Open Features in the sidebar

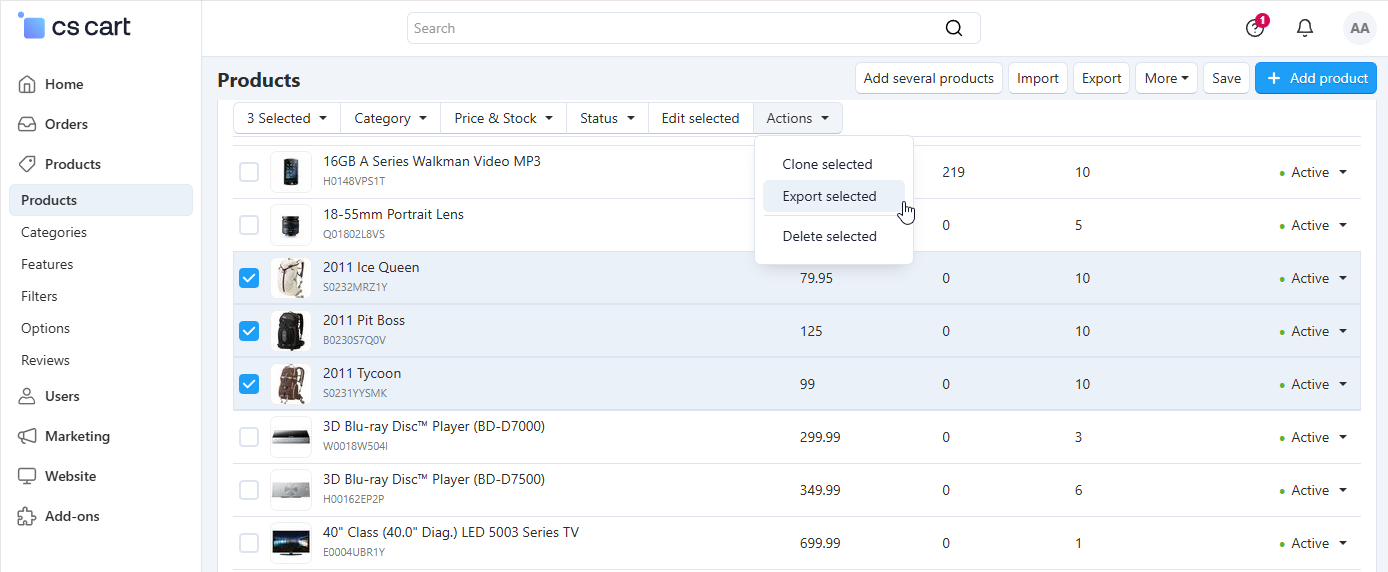point(47,264)
